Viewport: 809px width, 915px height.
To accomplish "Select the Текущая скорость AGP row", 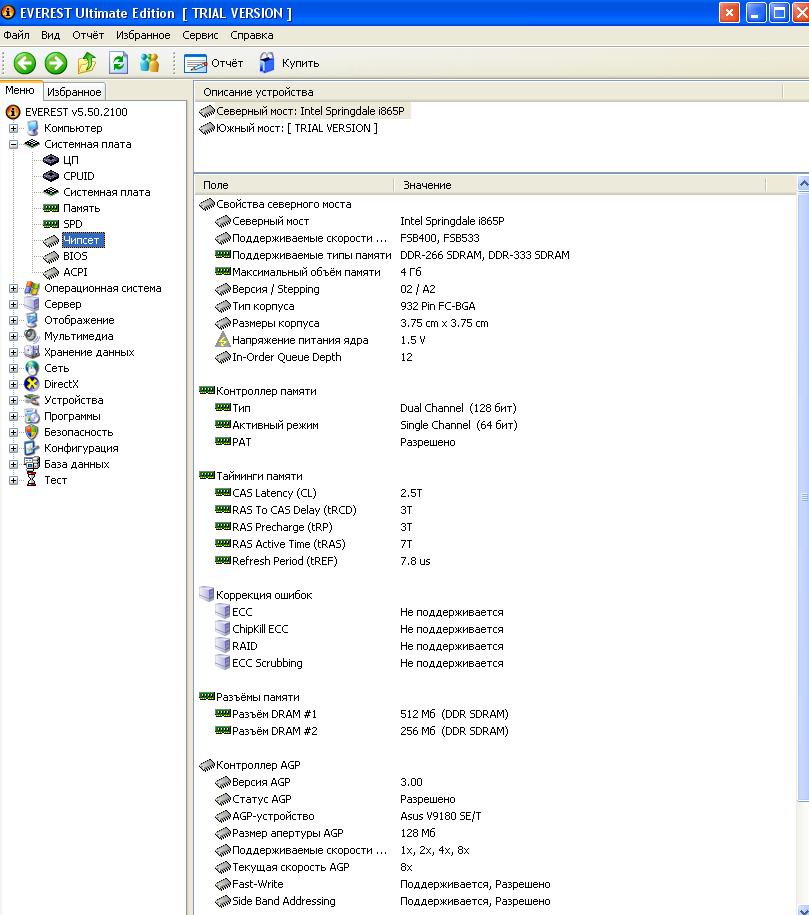I will click(x=496, y=867).
